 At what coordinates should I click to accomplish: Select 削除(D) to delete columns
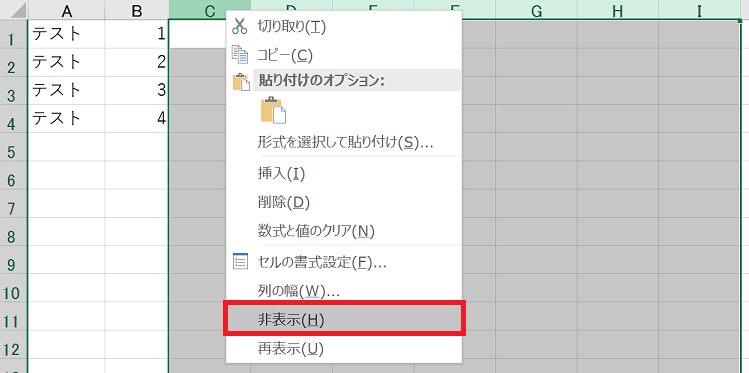343,202
